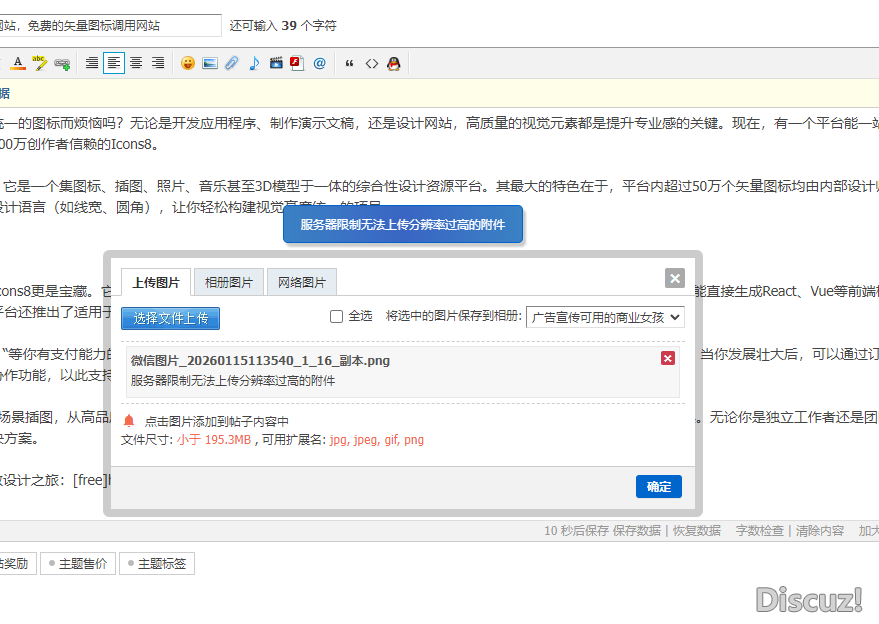
Task: Insert code with the code icon
Action: click(372, 62)
